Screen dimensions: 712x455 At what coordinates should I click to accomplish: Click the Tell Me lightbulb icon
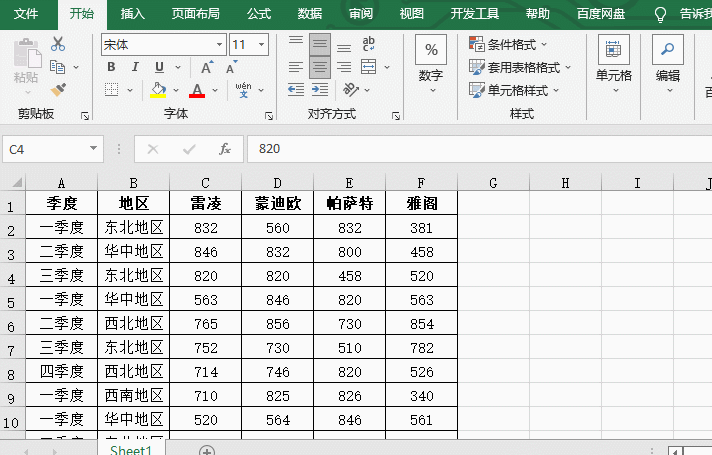point(660,14)
